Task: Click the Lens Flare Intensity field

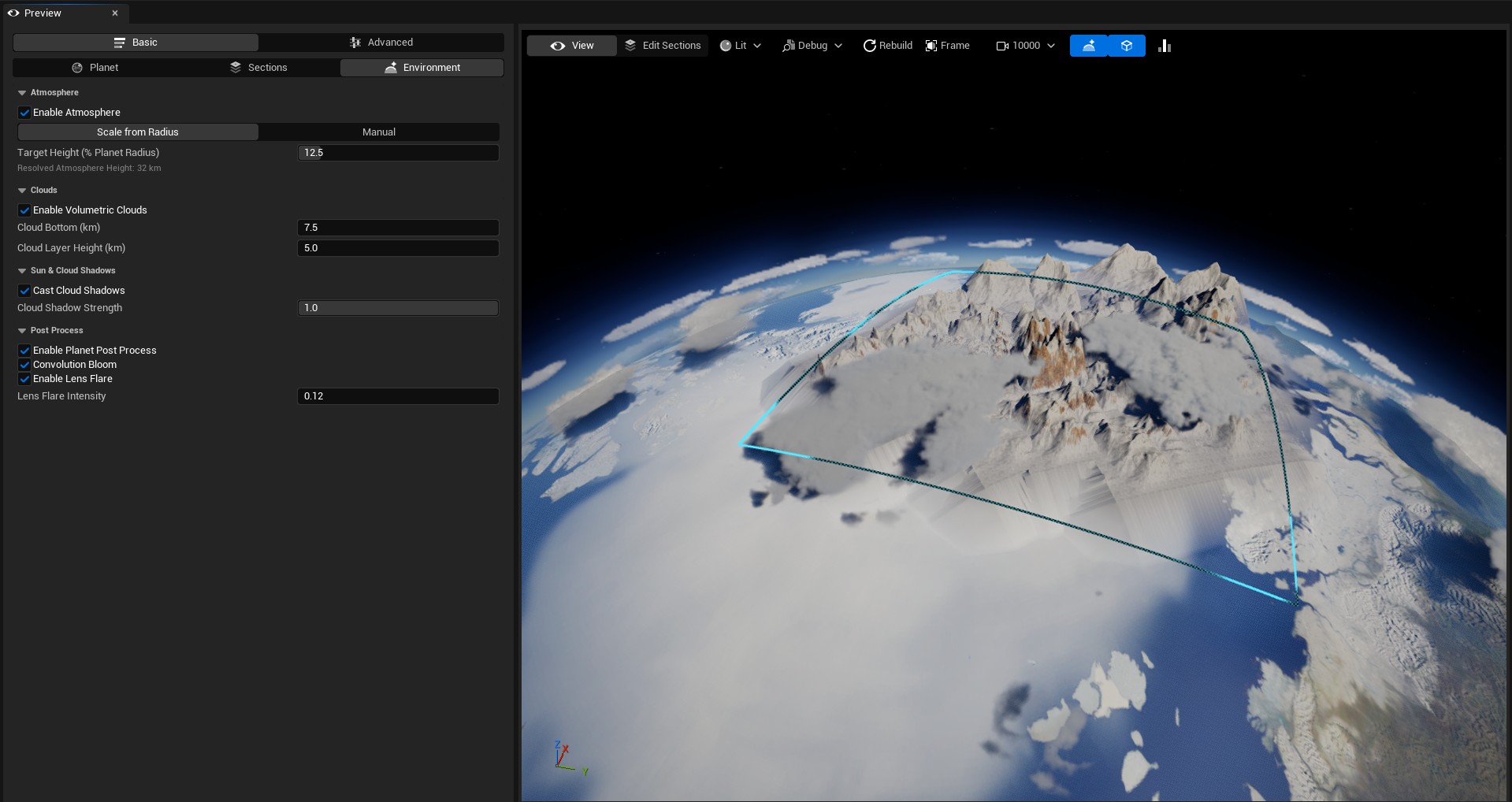Action: 398,396
